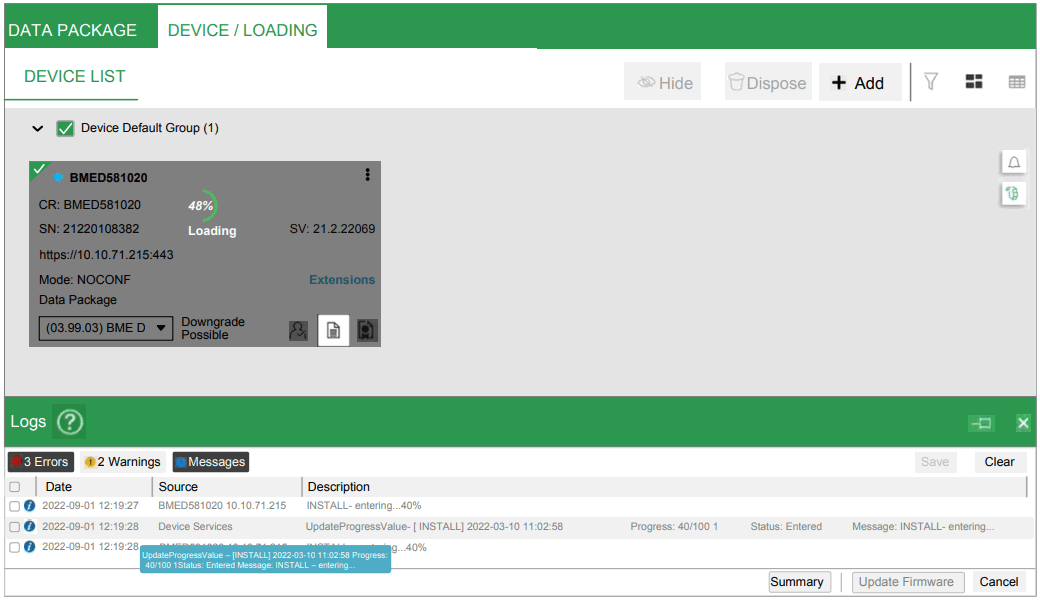Image resolution: width=1040 pixels, height=601 pixels.
Task: Toggle the 2 Warnings filter
Action: [x=123, y=462]
